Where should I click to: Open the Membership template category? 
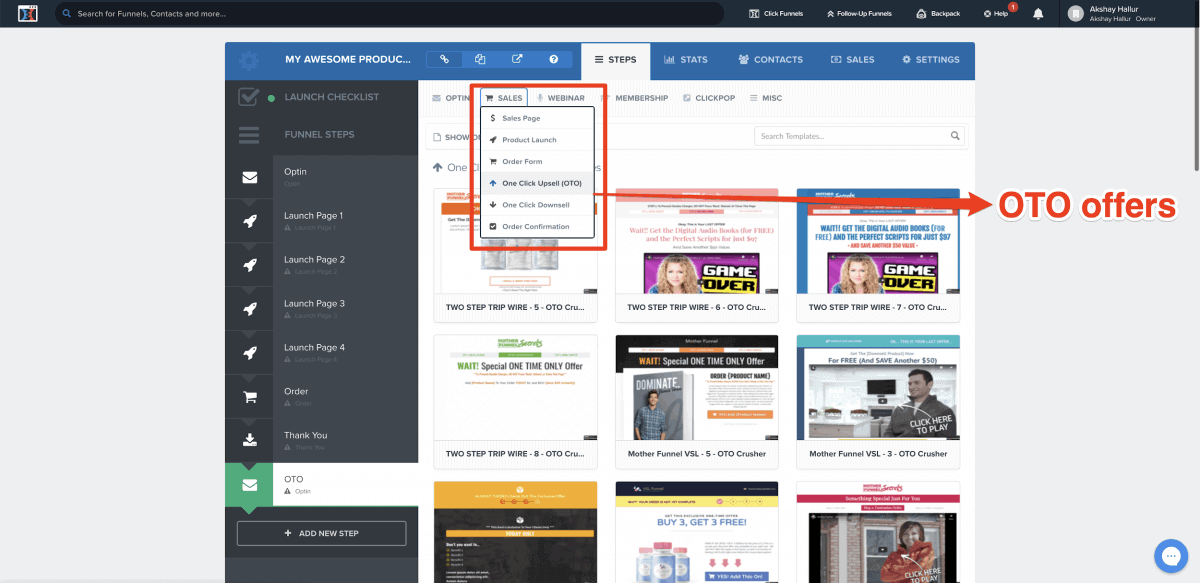coord(635,98)
